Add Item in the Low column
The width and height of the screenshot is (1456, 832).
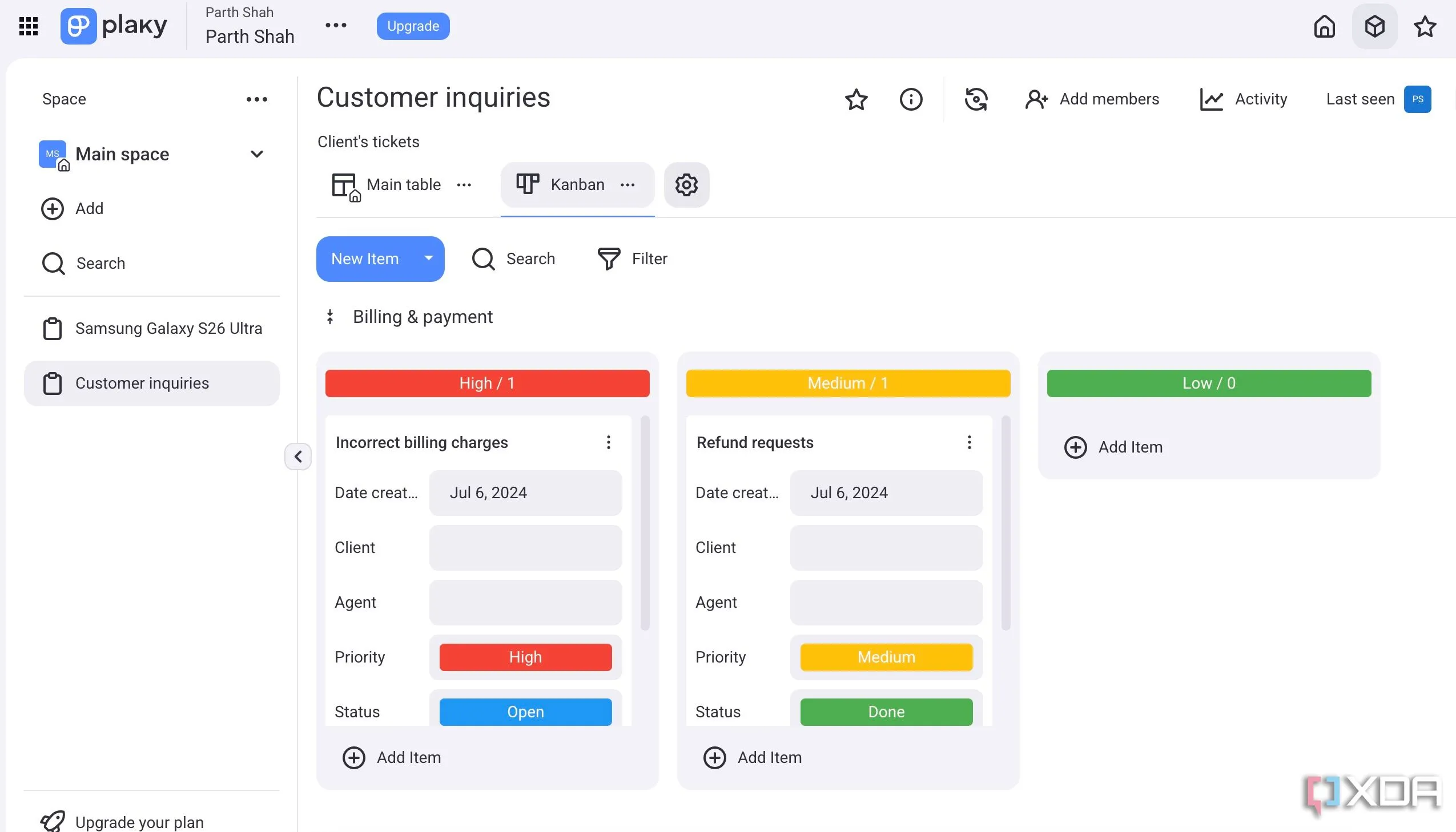[1113, 447]
